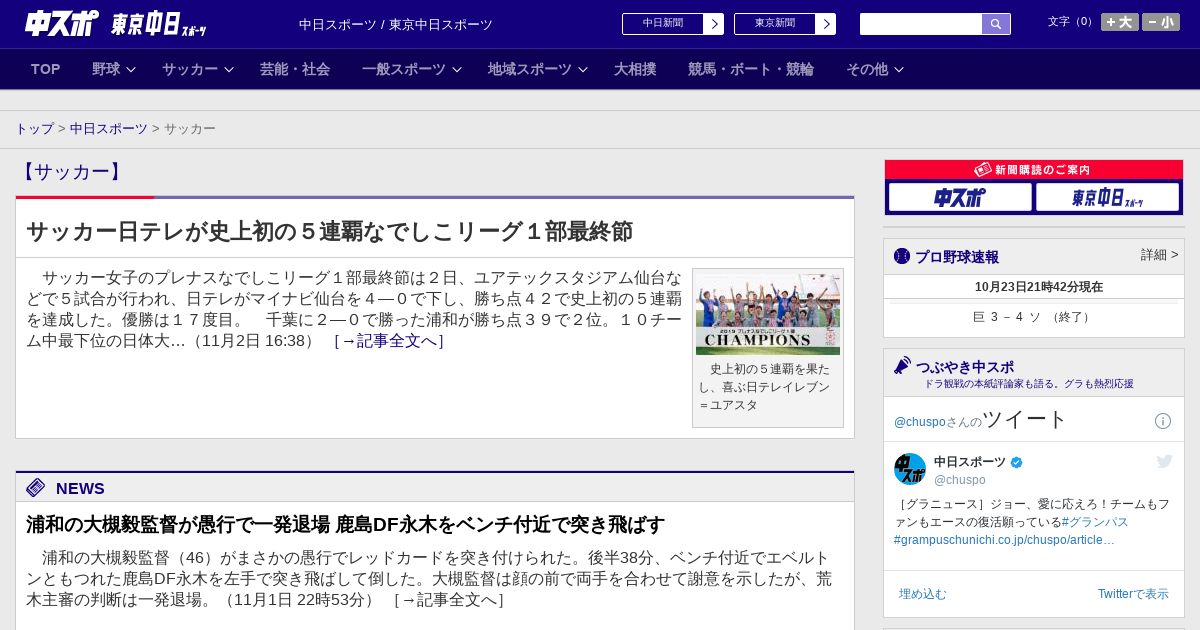Increase text size with ＋大 button

[x=1120, y=22]
